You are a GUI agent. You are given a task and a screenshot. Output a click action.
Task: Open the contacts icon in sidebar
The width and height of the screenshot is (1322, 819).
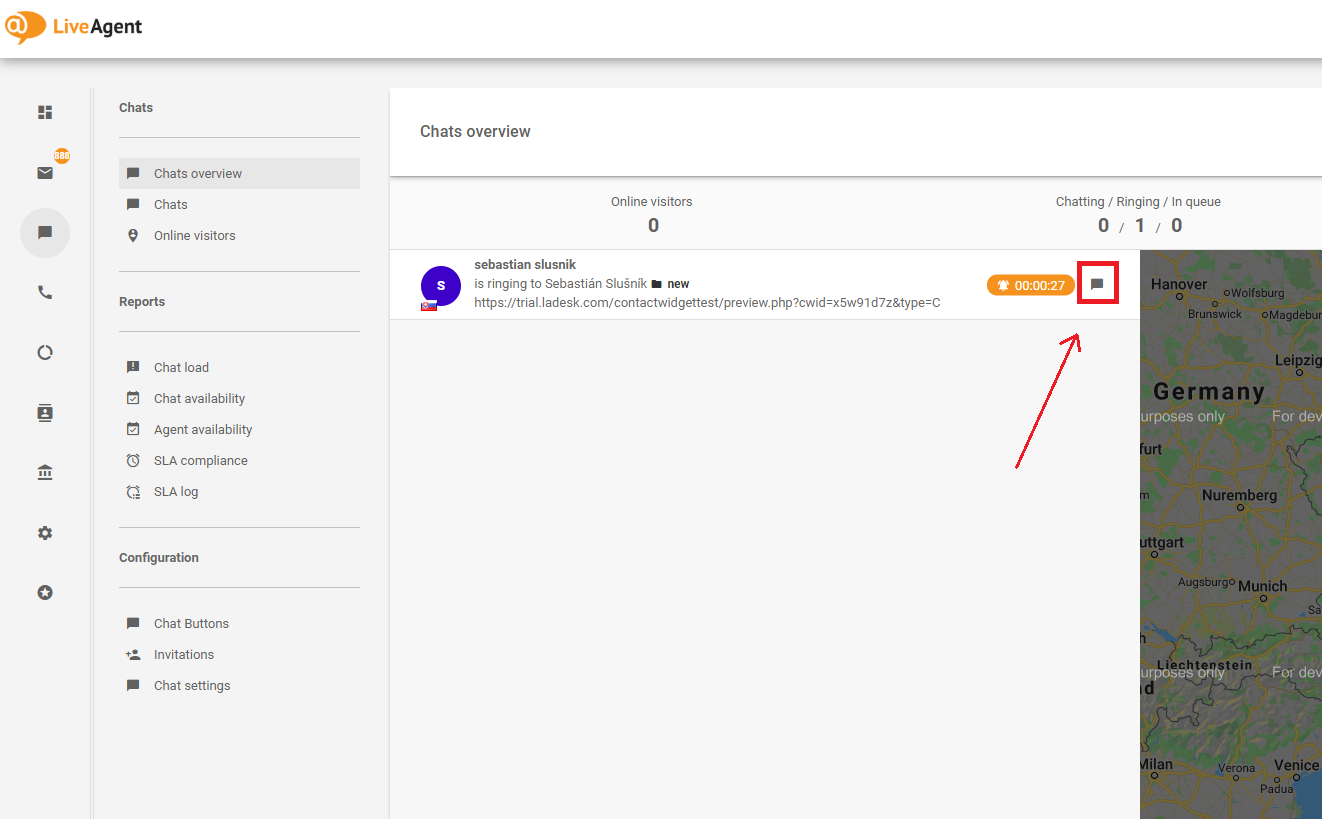pyautogui.click(x=45, y=413)
